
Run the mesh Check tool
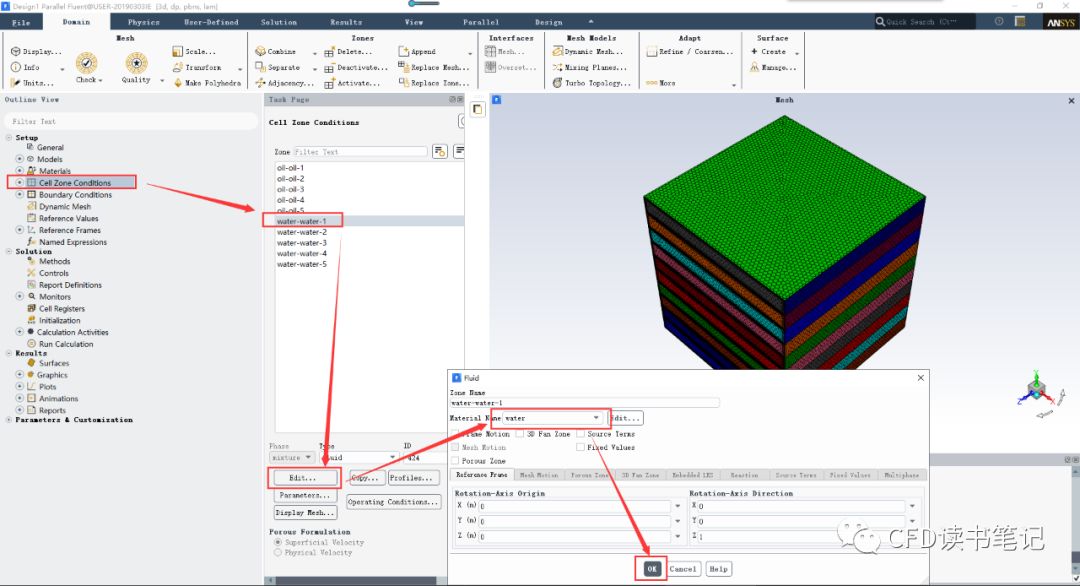pyautogui.click(x=86, y=67)
